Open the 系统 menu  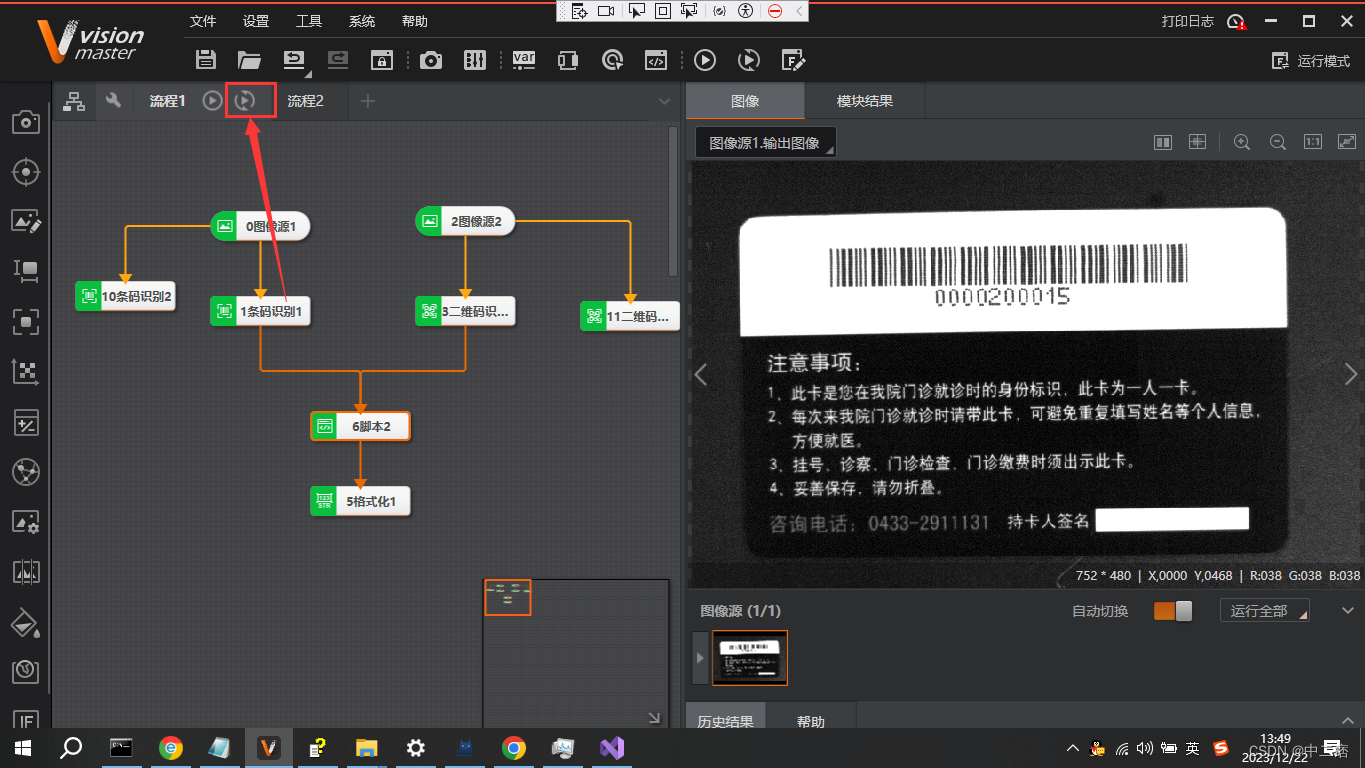click(x=362, y=21)
